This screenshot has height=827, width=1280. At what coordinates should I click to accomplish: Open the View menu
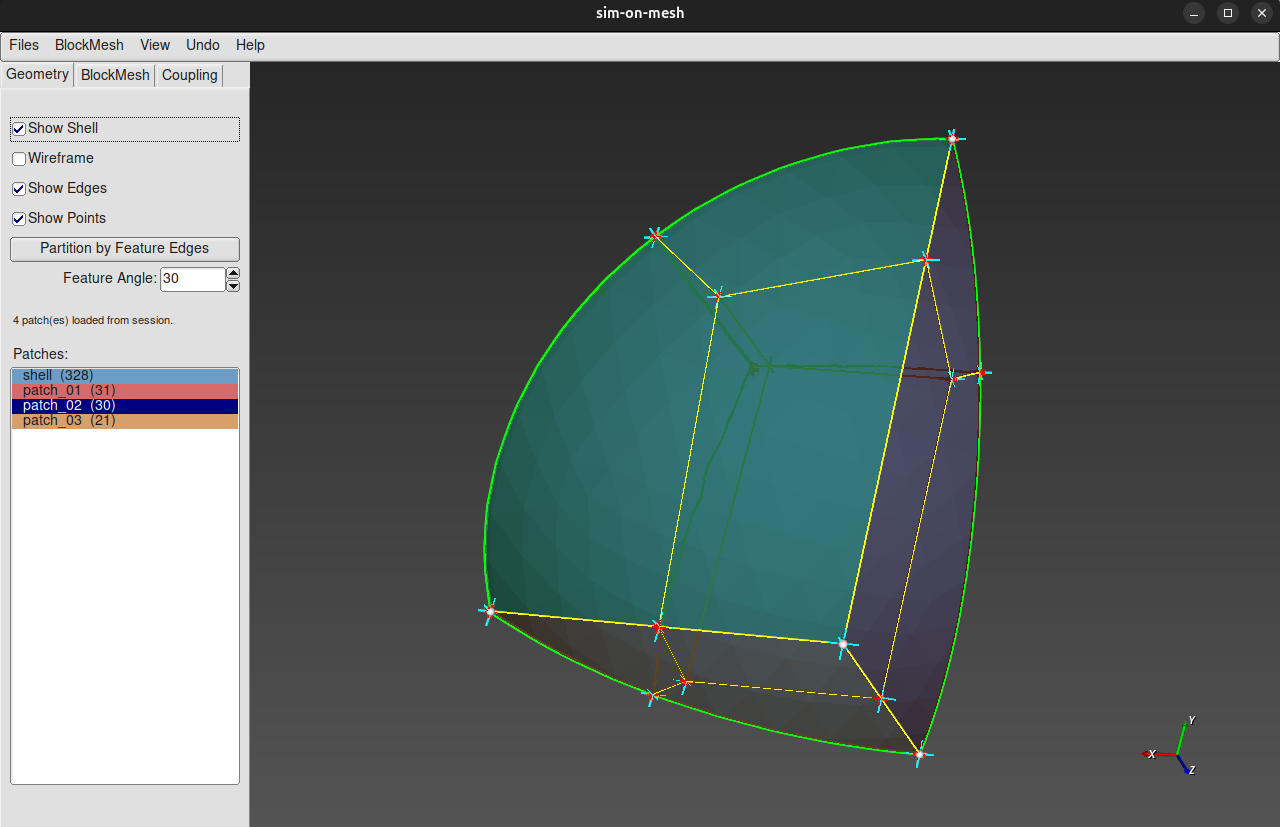[x=154, y=45]
